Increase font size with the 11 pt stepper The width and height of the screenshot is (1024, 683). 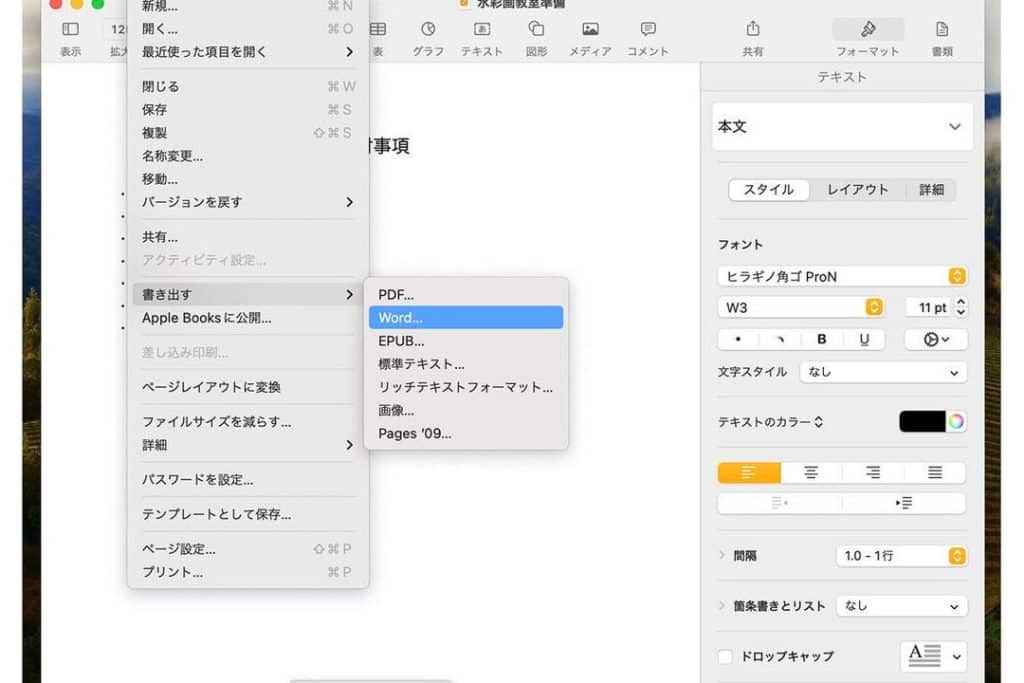click(x=961, y=302)
